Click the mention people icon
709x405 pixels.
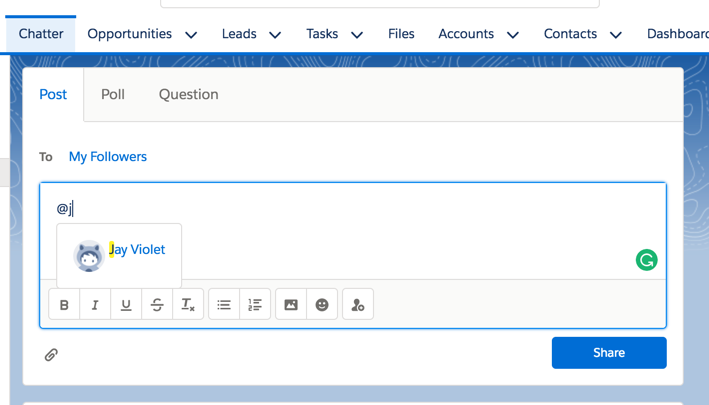point(358,305)
